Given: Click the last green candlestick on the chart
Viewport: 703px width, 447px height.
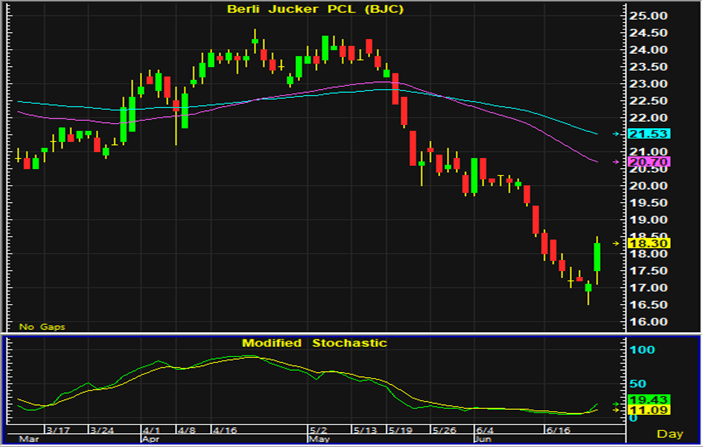Looking at the screenshot, I should point(597,256).
